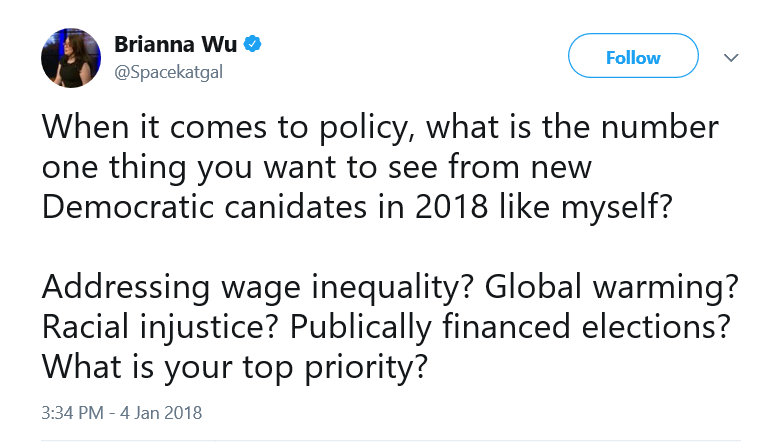Viewport: 772px width, 442px height.
Task: Click the phrase 'like myself?'
Action: tap(585, 207)
